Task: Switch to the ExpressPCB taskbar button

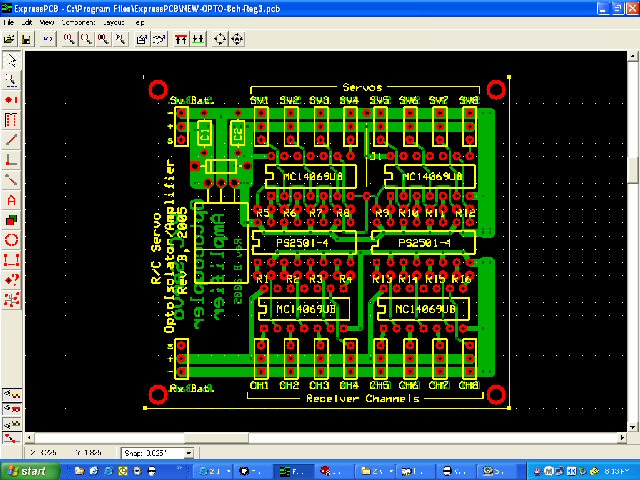Action: pos(294,471)
